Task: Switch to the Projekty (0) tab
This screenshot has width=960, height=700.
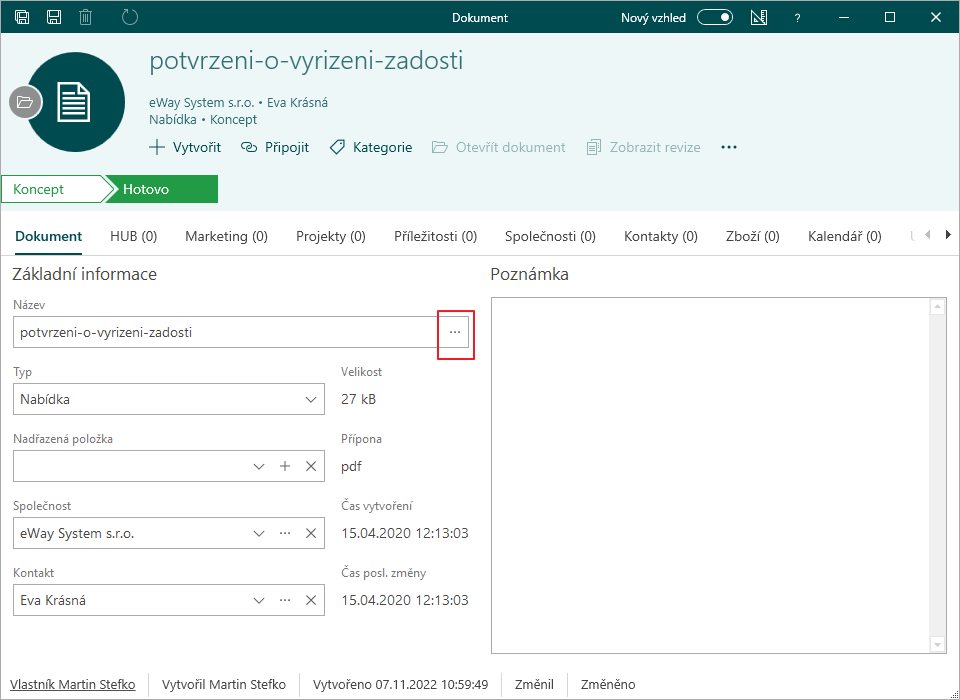Action: click(331, 236)
